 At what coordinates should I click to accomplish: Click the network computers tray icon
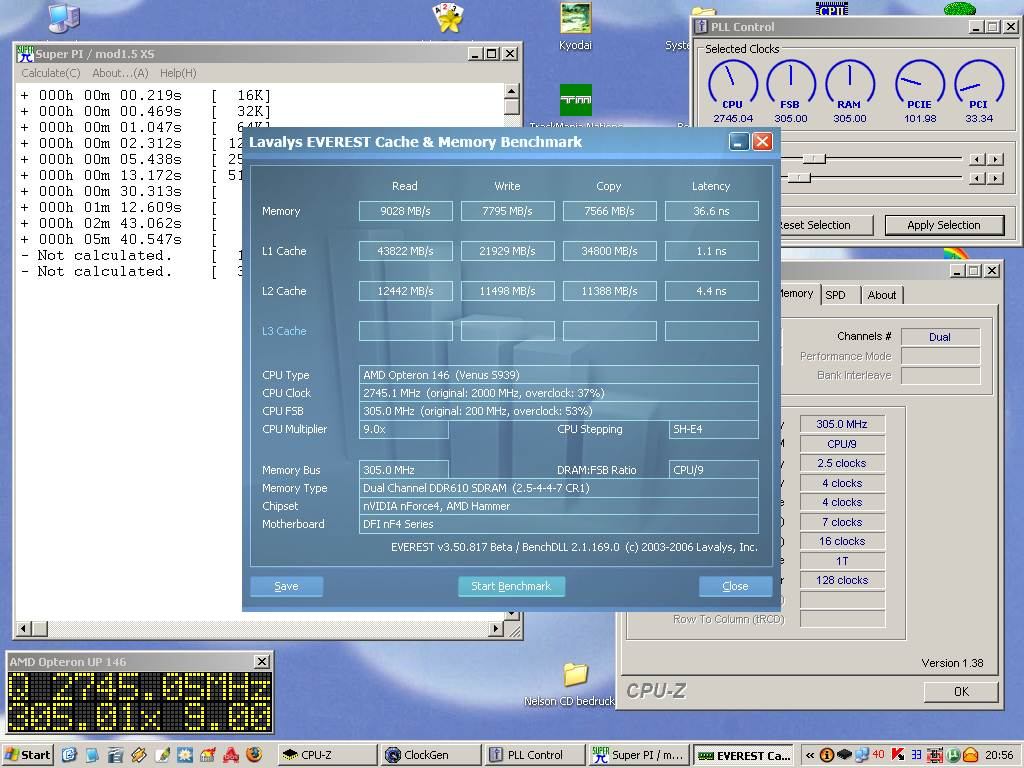[861, 755]
